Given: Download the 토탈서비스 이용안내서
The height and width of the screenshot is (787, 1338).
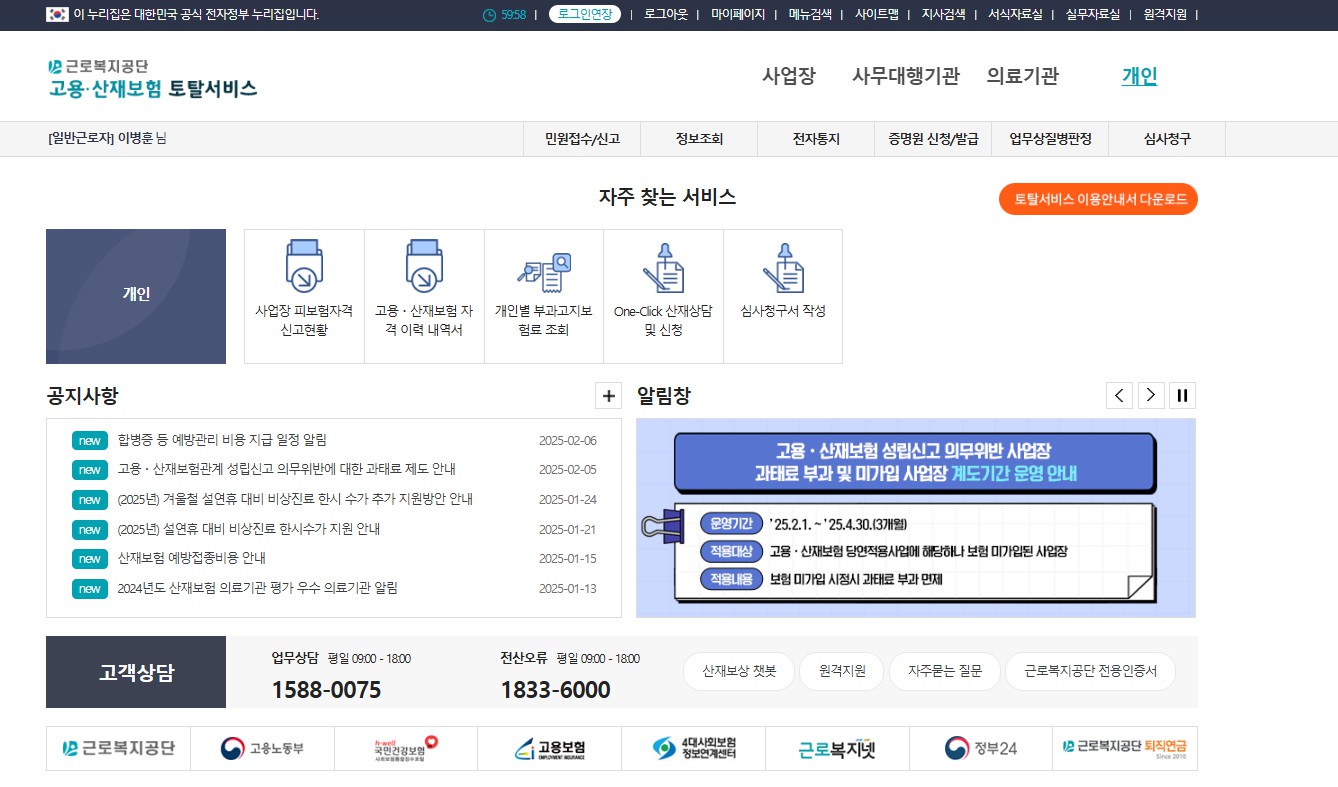Looking at the screenshot, I should [x=1097, y=199].
